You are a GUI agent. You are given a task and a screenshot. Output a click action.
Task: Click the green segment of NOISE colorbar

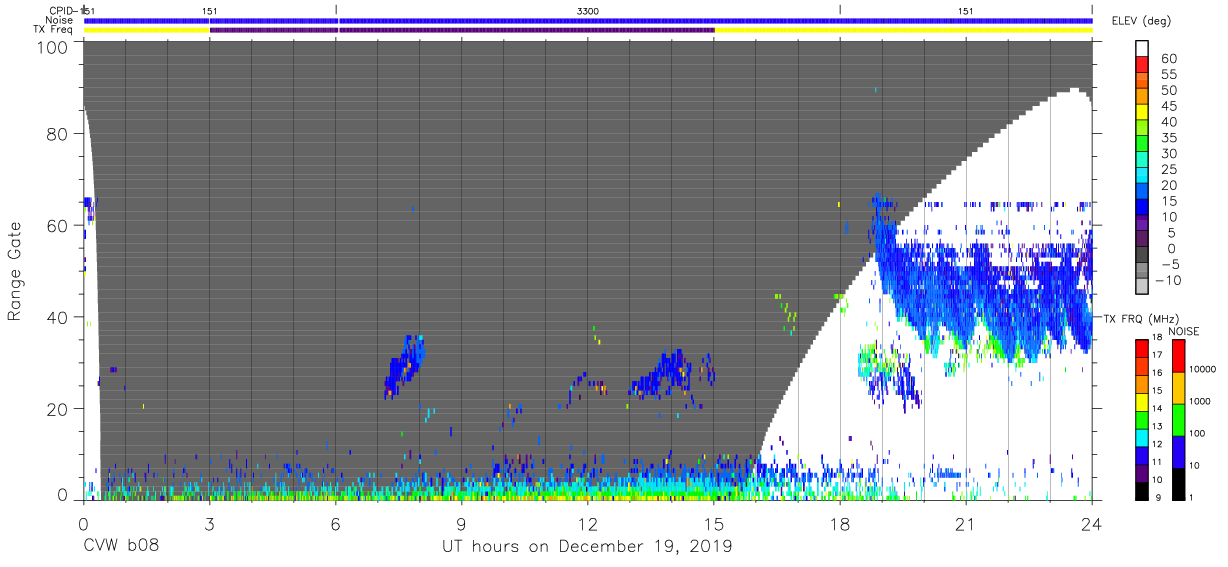[x=1178, y=420]
